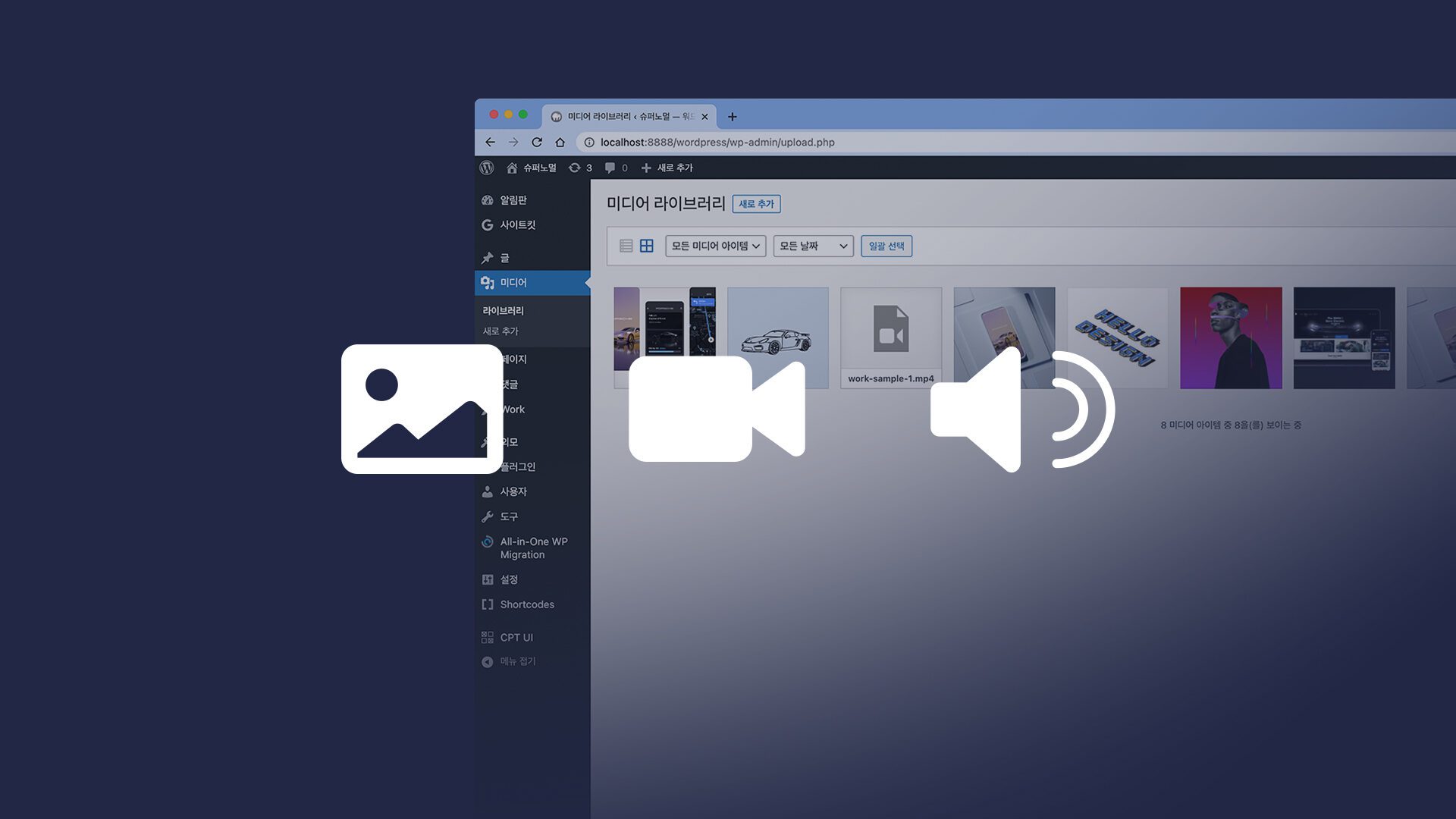Viewport: 1456px width, 819px height.
Task: Switch media library to list view
Action: click(x=626, y=246)
